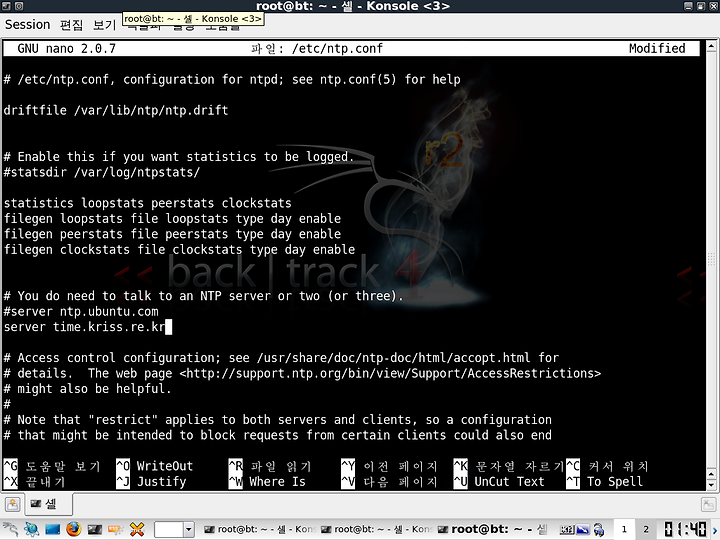Click the '#statsdir /var/log/ntpstats/' line
Image resolution: width=720 pixels, height=540 pixels.
click(x=101, y=172)
